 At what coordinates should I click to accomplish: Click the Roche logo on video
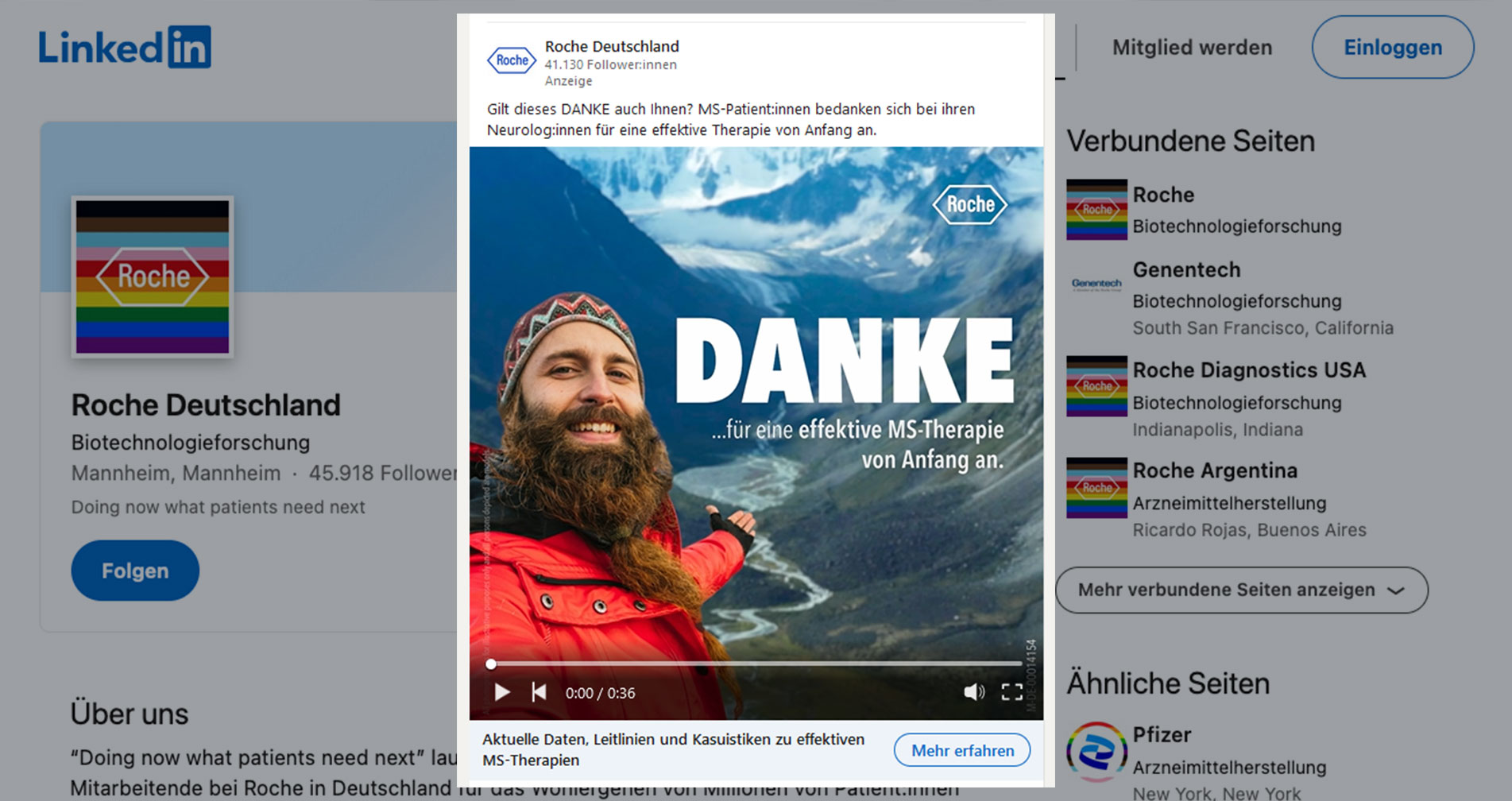click(x=969, y=204)
